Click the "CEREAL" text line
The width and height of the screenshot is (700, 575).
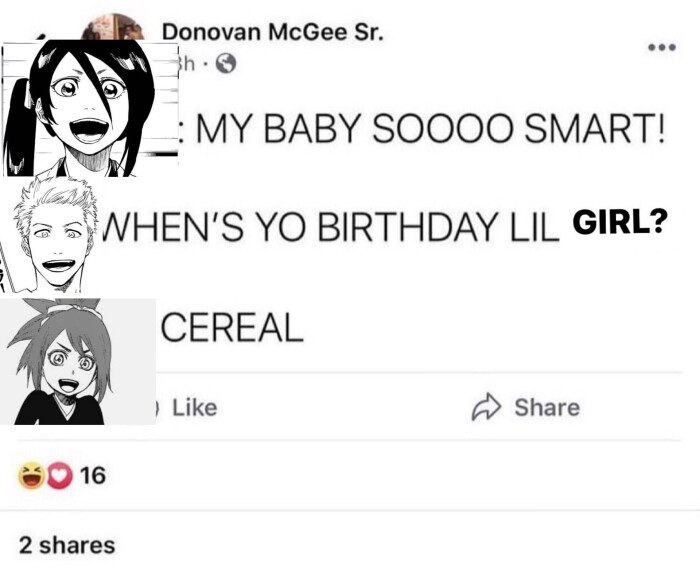(x=232, y=326)
